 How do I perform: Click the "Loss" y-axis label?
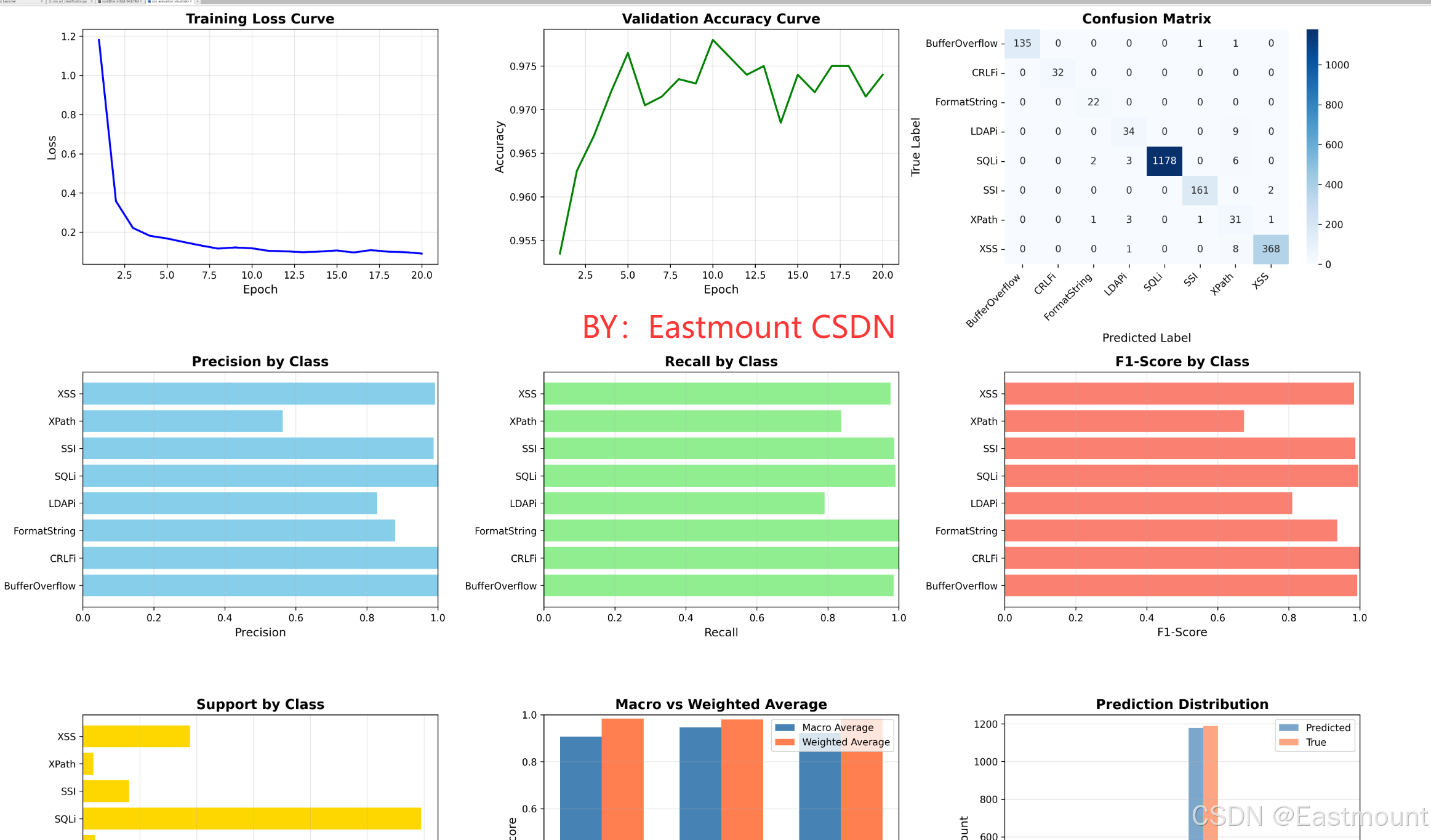(52, 148)
